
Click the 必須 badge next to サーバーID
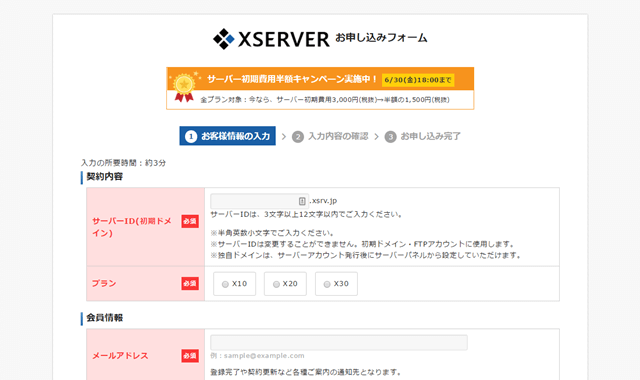click(x=190, y=221)
